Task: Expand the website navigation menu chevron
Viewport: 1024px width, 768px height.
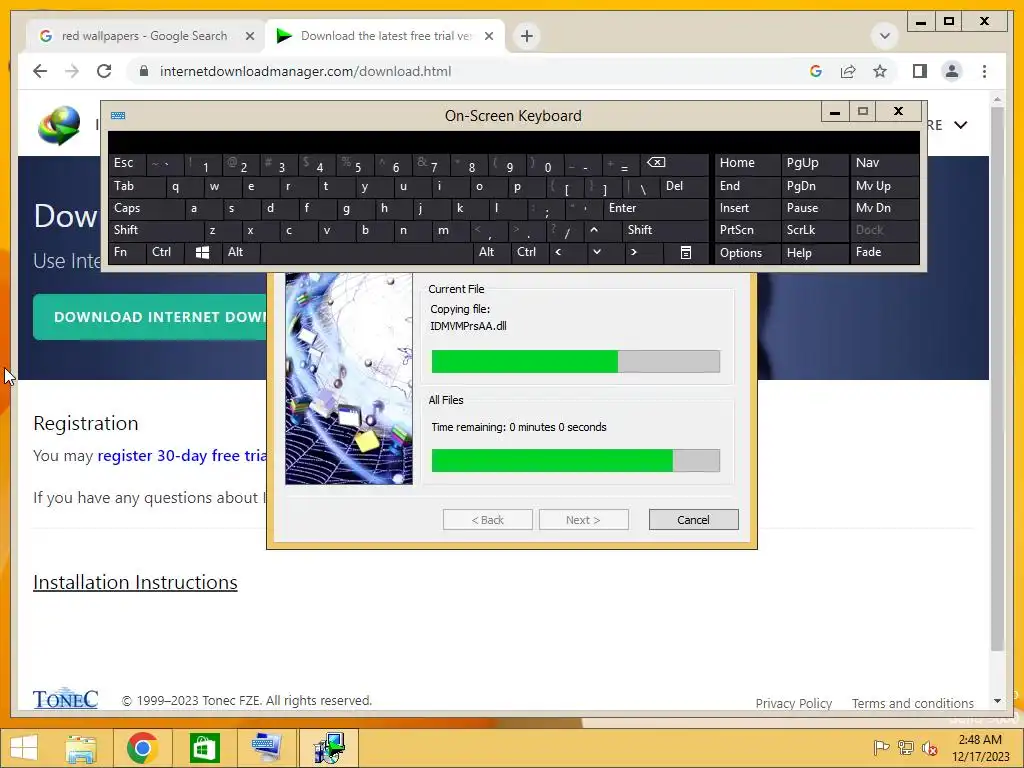Action: [961, 125]
